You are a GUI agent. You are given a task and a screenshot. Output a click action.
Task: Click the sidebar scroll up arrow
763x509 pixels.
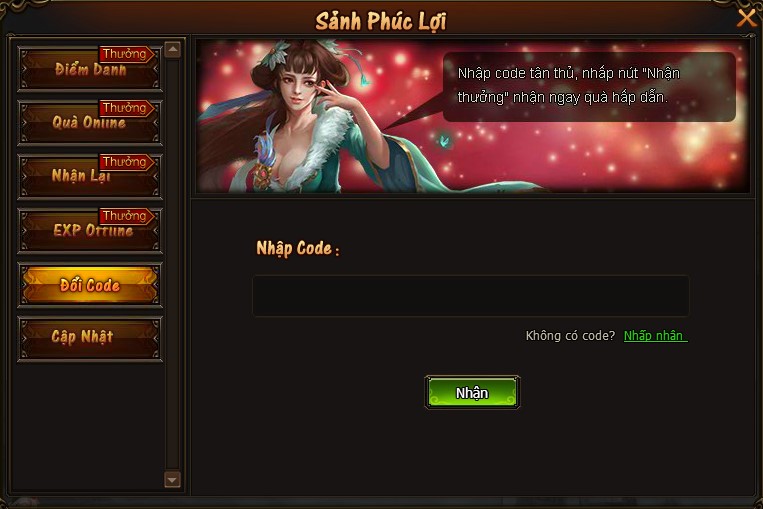pos(173,50)
